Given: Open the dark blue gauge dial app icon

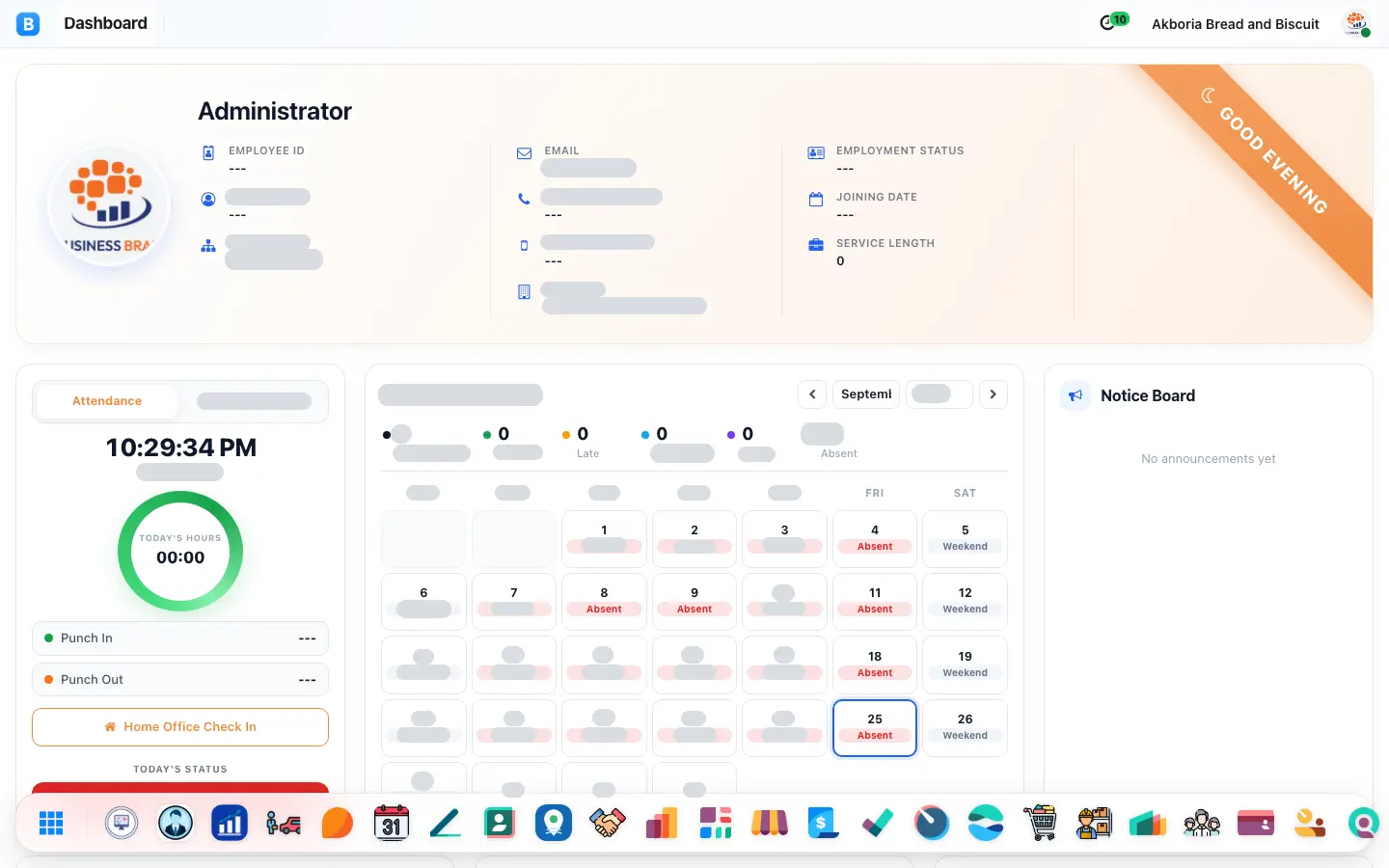Looking at the screenshot, I should tap(932, 823).
